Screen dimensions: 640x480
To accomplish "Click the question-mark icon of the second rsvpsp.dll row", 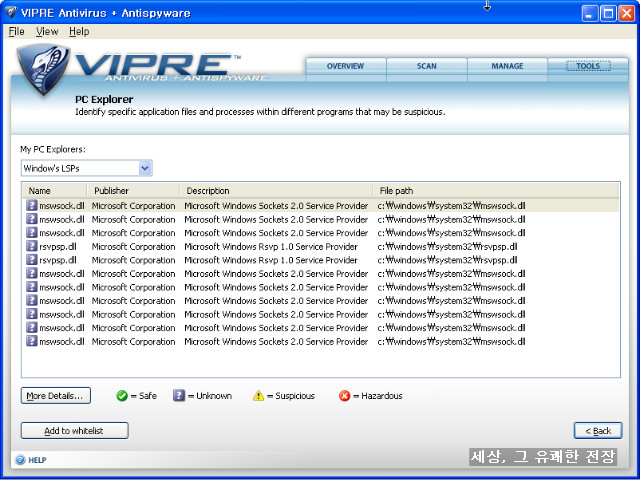I will click(x=32, y=260).
